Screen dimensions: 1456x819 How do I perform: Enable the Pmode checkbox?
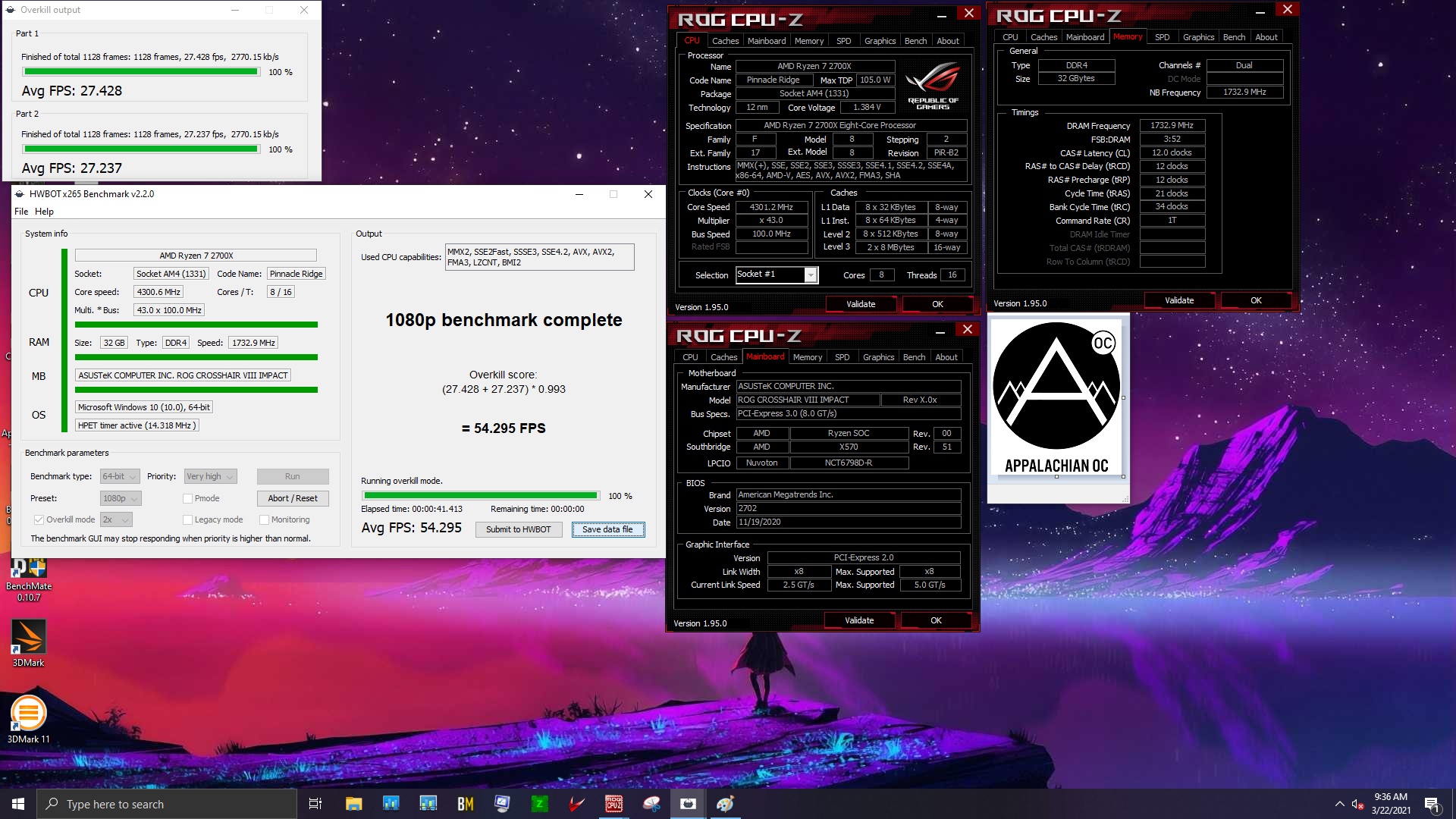187,499
